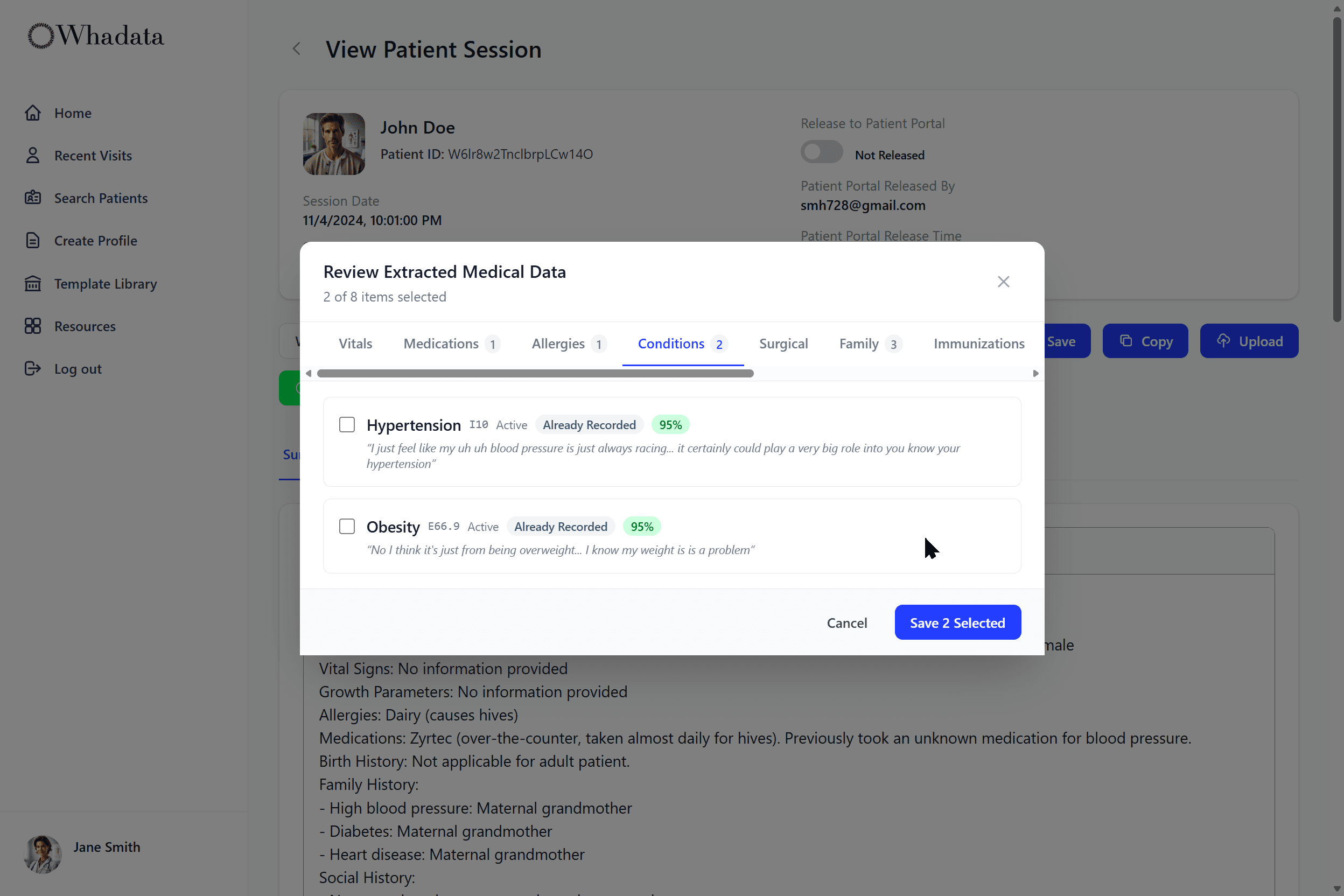Open Search Patients from the sidebar
This screenshot has width=1344, height=896.
(101, 198)
